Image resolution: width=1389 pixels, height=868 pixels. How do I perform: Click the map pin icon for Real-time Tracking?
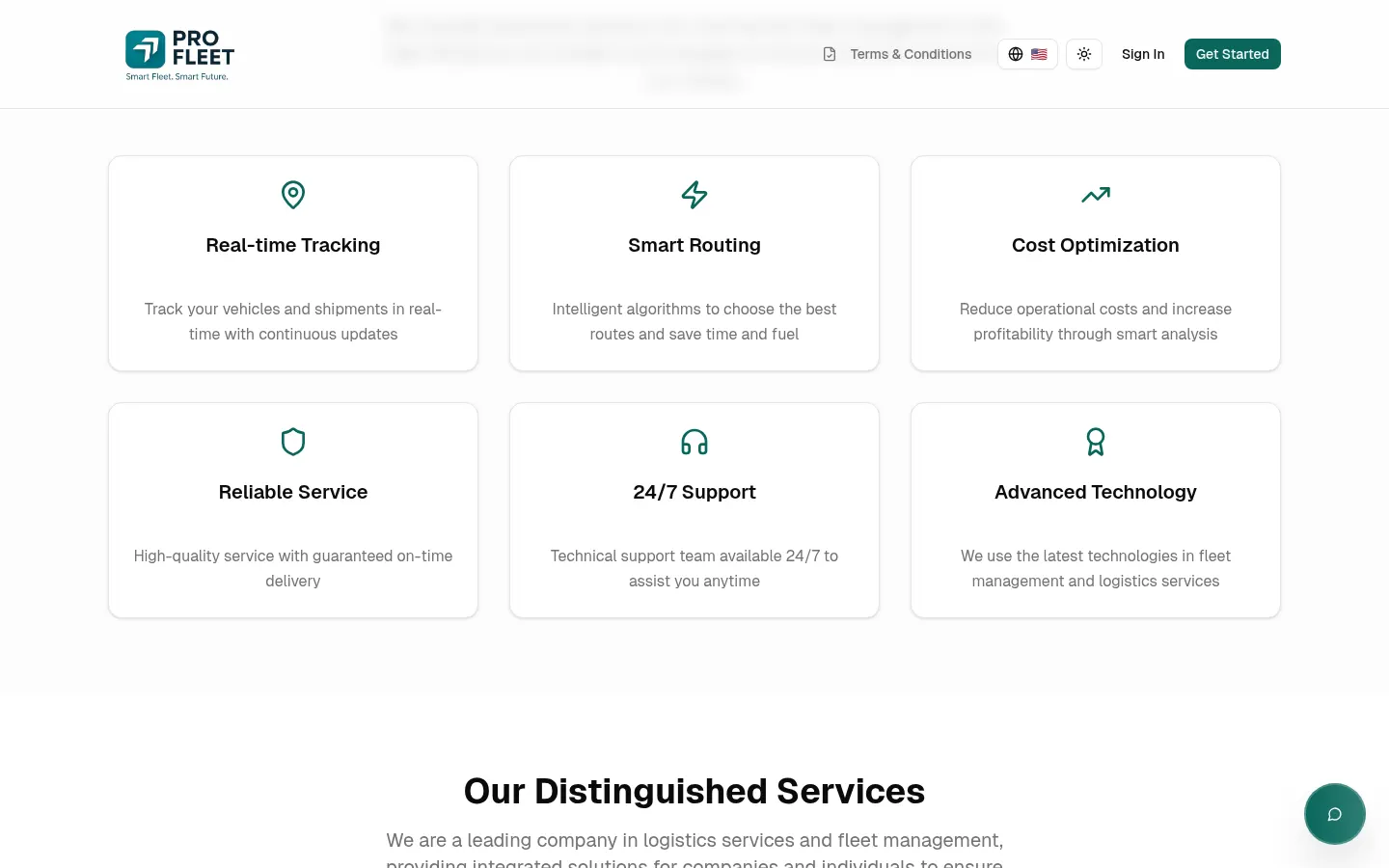pos(293,195)
